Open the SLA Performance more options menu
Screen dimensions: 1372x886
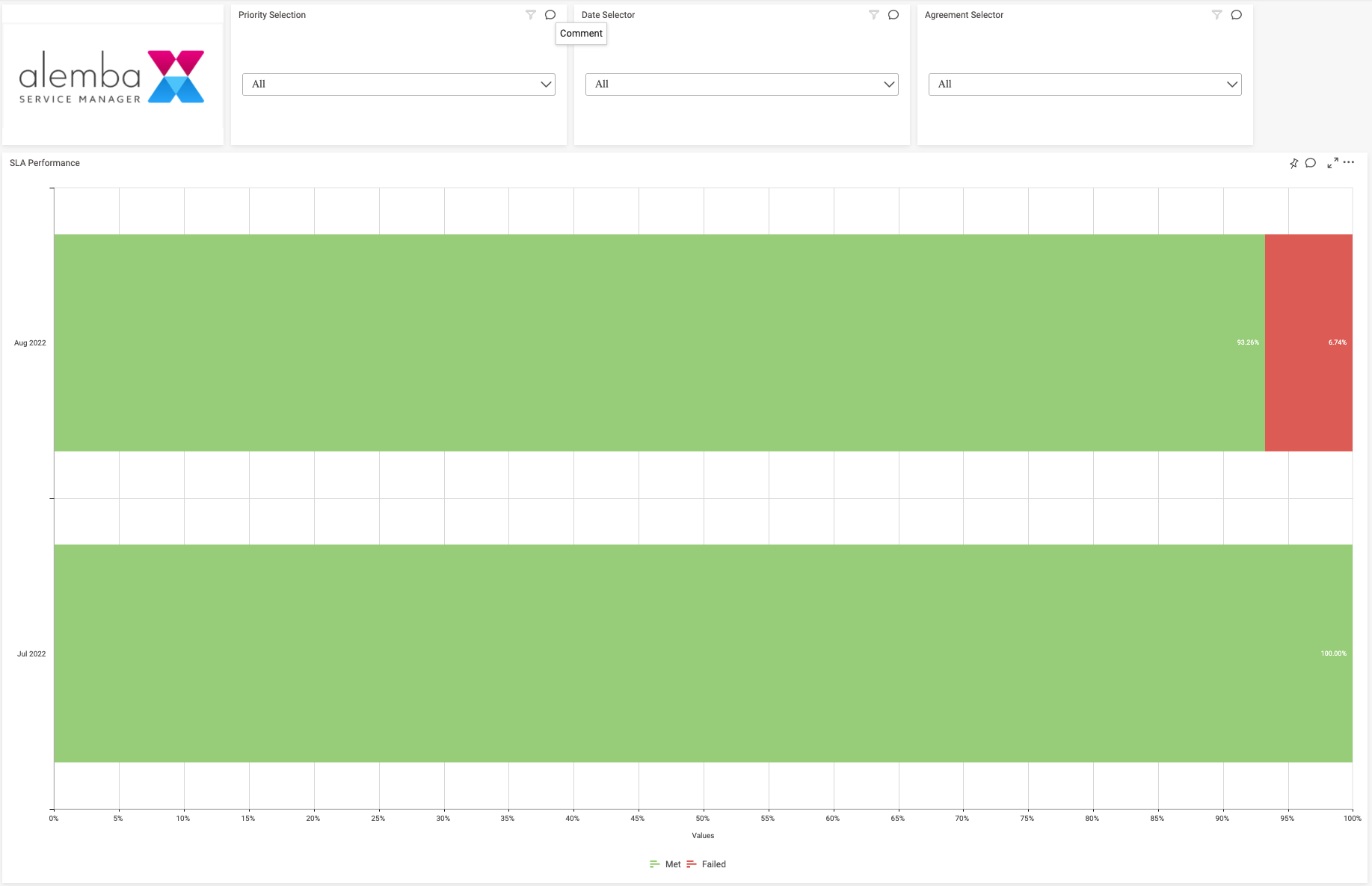[1349, 162]
